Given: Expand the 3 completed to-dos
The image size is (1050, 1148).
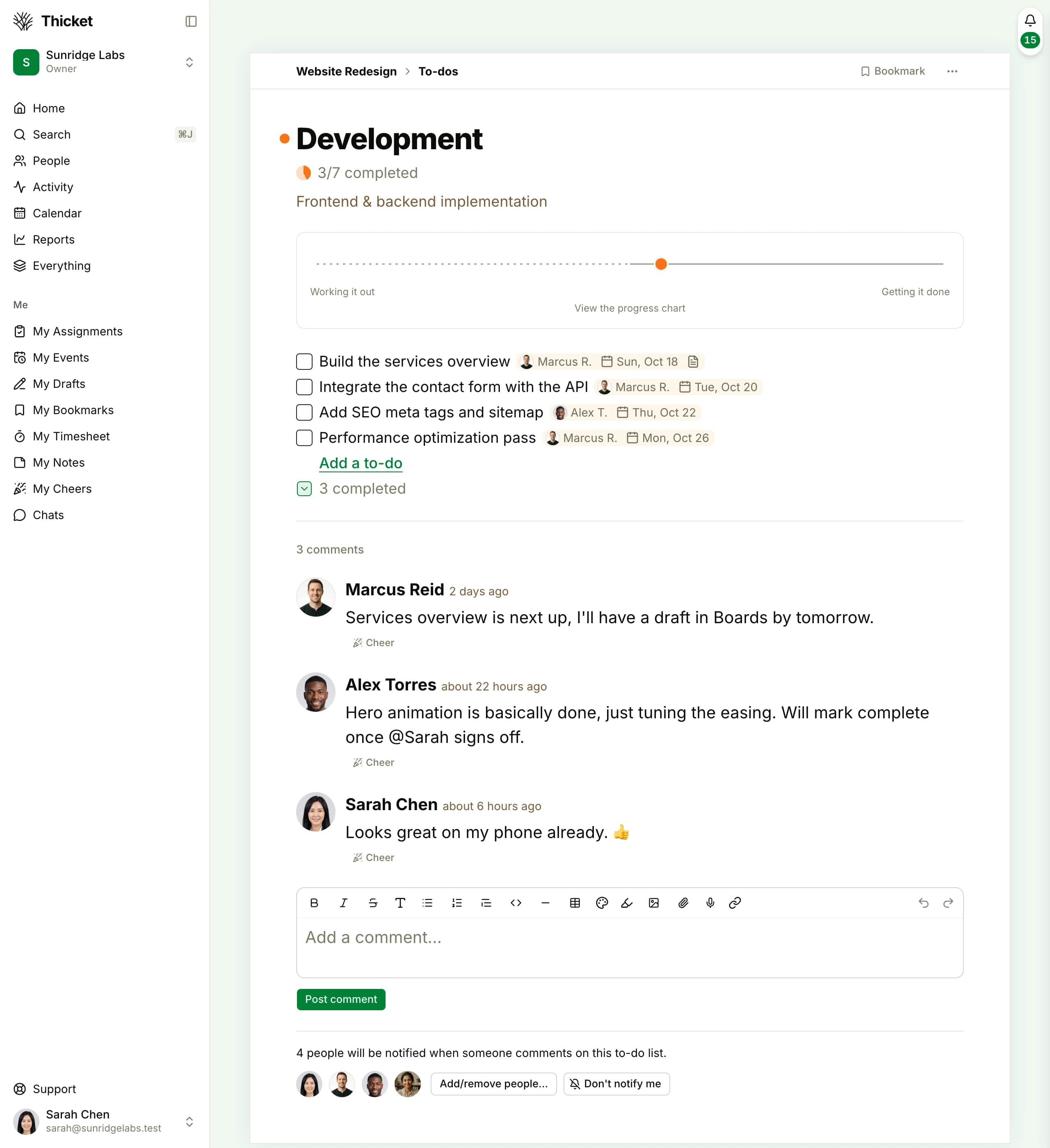Looking at the screenshot, I should [304, 489].
